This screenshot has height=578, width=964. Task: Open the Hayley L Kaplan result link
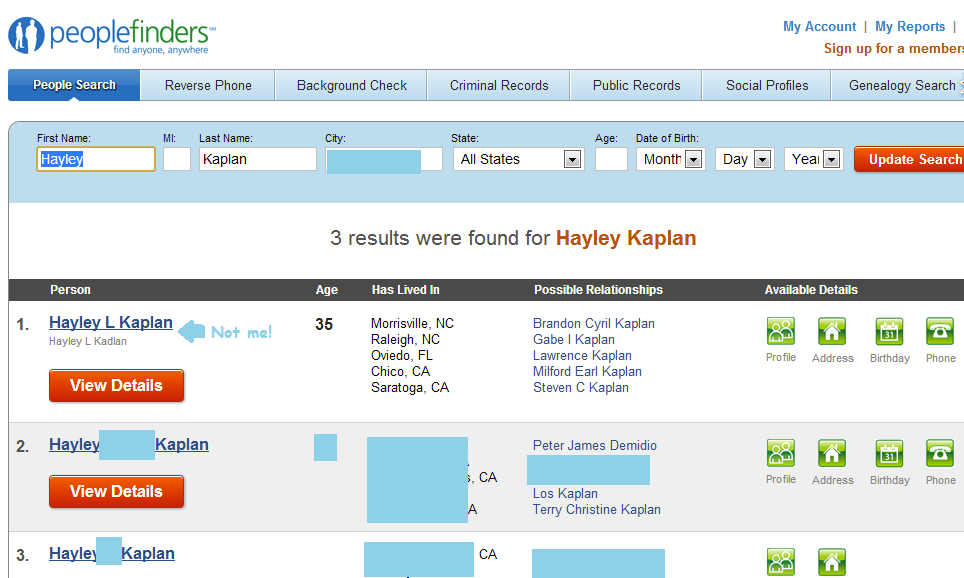[111, 322]
